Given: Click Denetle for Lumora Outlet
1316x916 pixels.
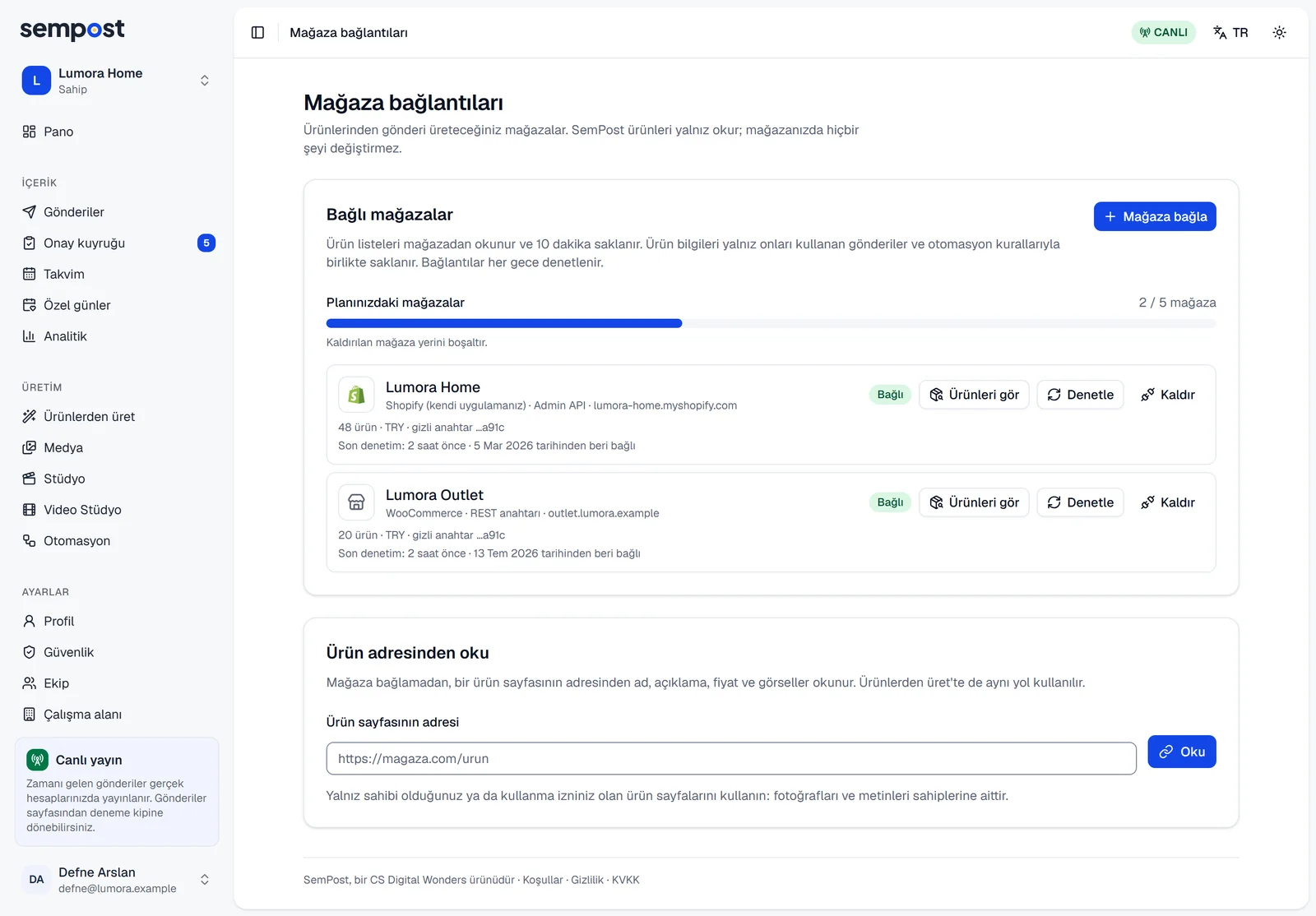Looking at the screenshot, I should pyautogui.click(x=1080, y=502).
